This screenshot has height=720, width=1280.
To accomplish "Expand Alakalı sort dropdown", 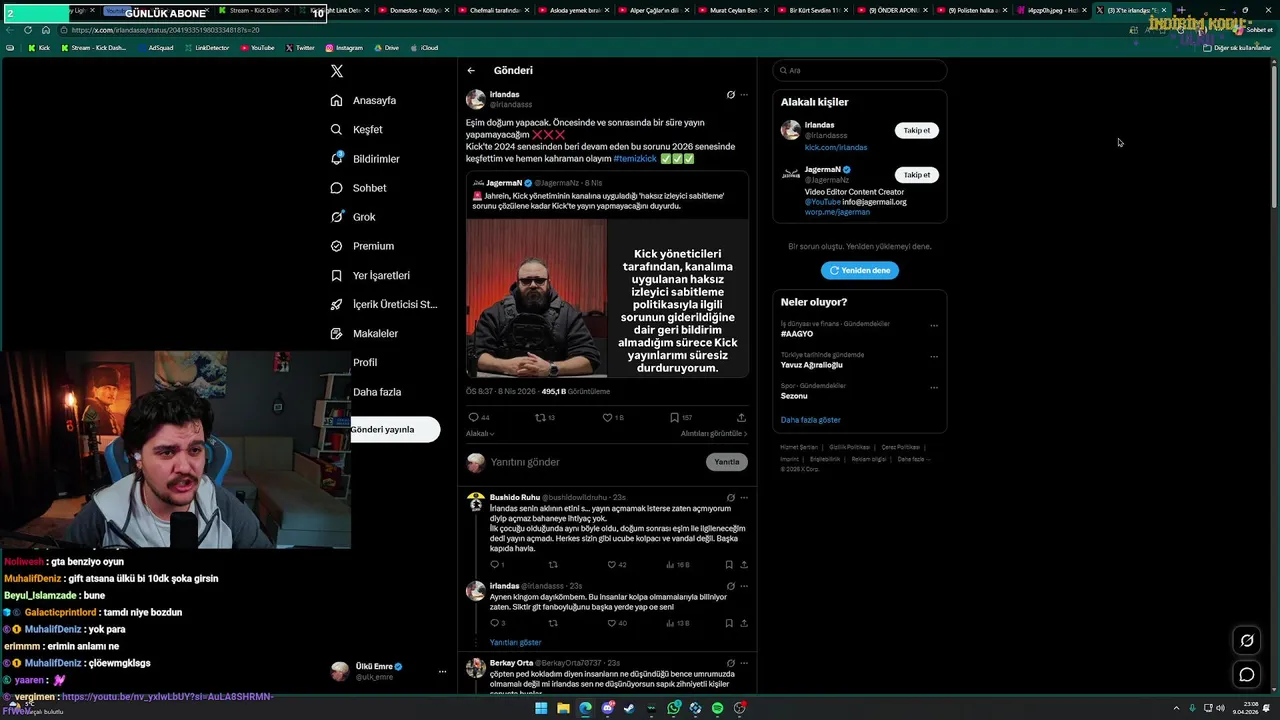I will click(x=480, y=434).
